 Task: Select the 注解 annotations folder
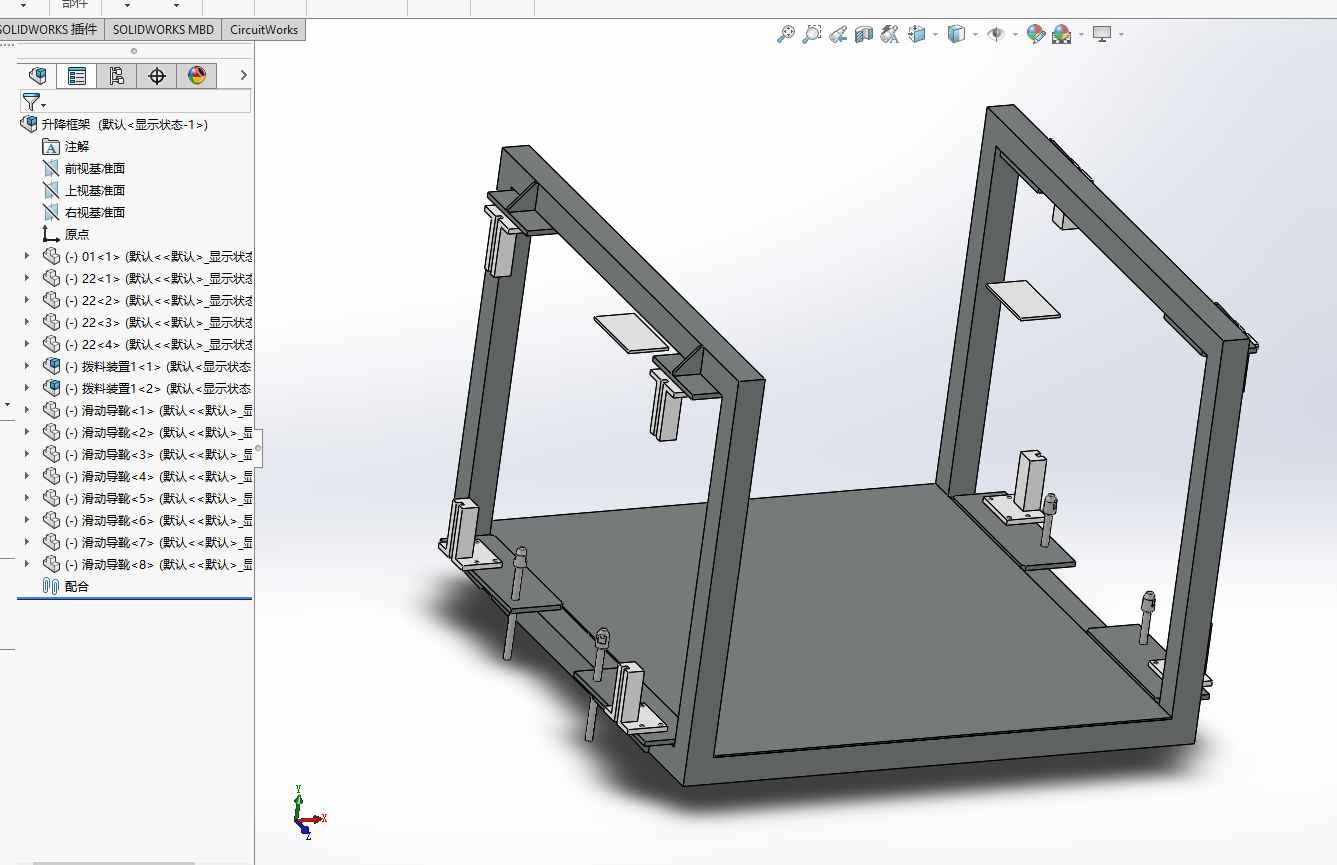click(x=66, y=147)
